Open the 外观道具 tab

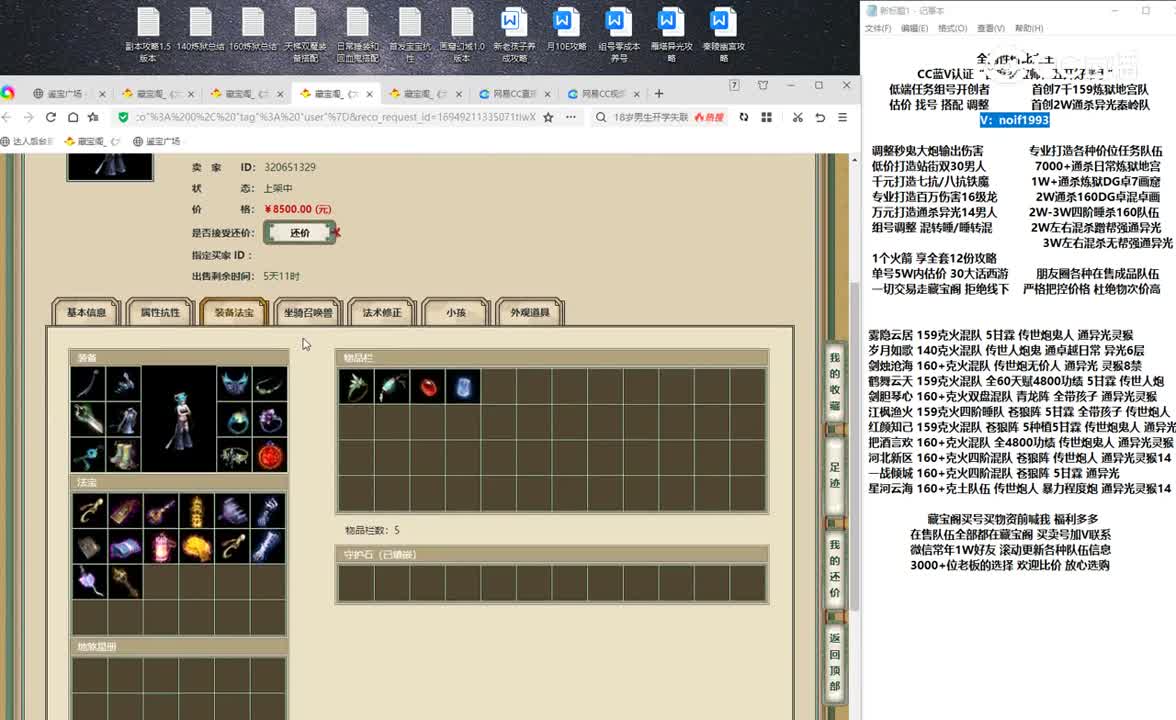[530, 312]
